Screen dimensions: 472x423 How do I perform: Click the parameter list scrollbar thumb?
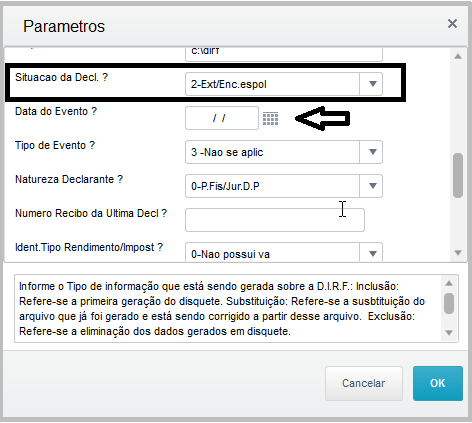point(458,175)
